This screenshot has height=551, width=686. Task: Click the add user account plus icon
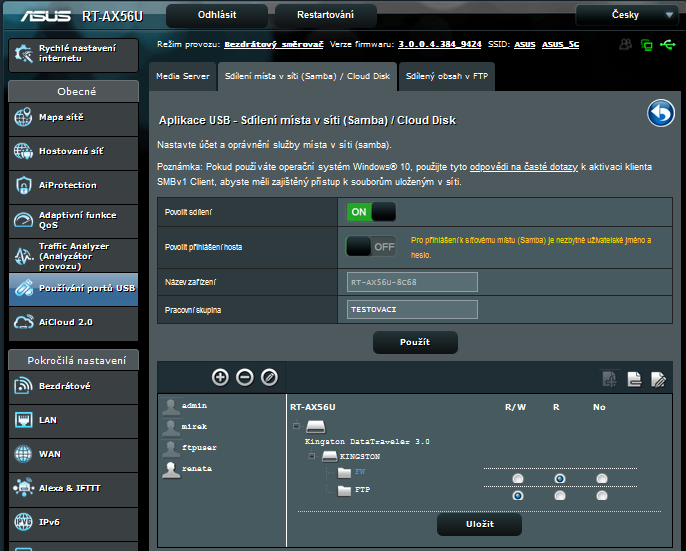click(220, 377)
